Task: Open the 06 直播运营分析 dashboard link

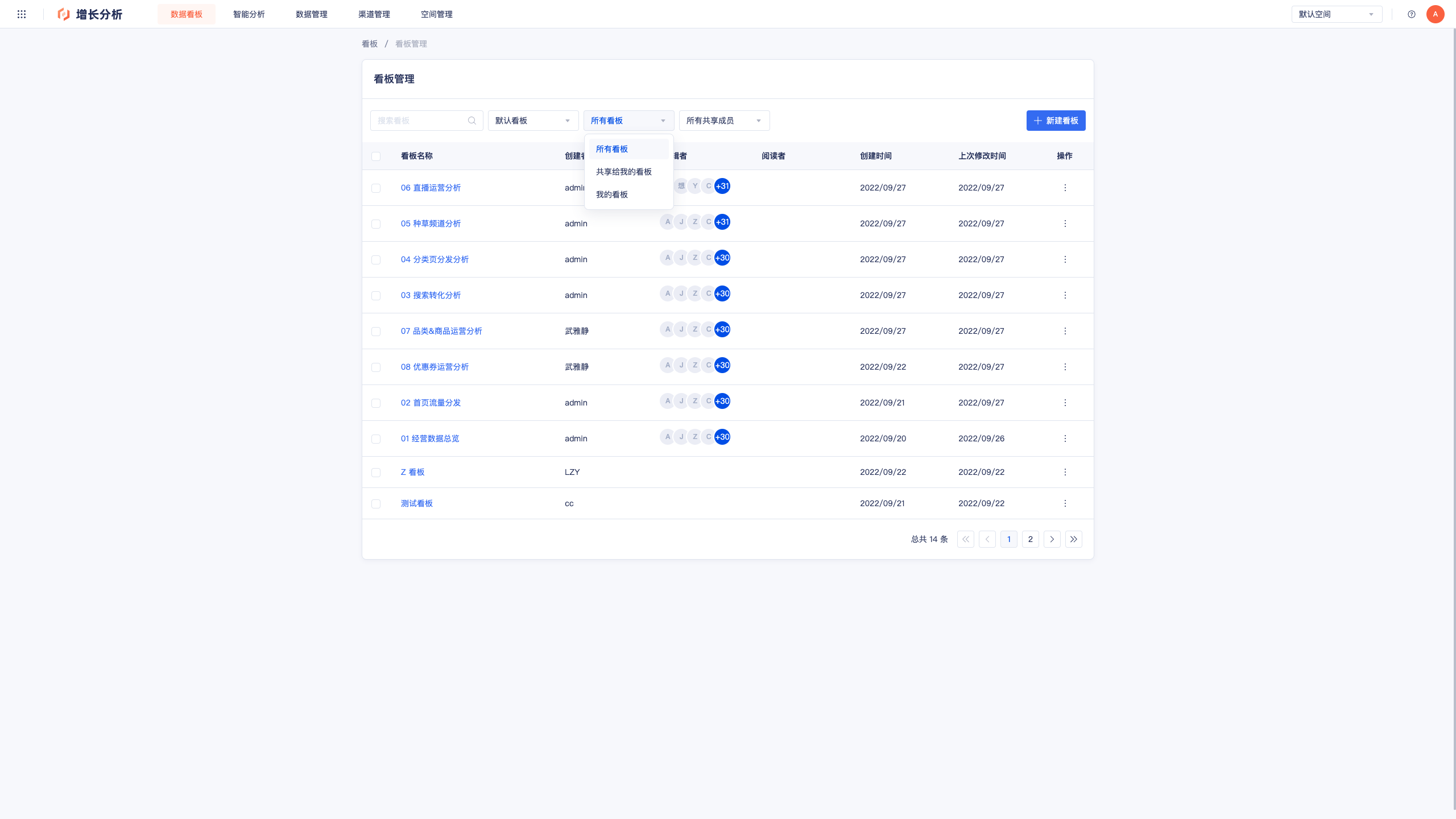Action: tap(431, 188)
